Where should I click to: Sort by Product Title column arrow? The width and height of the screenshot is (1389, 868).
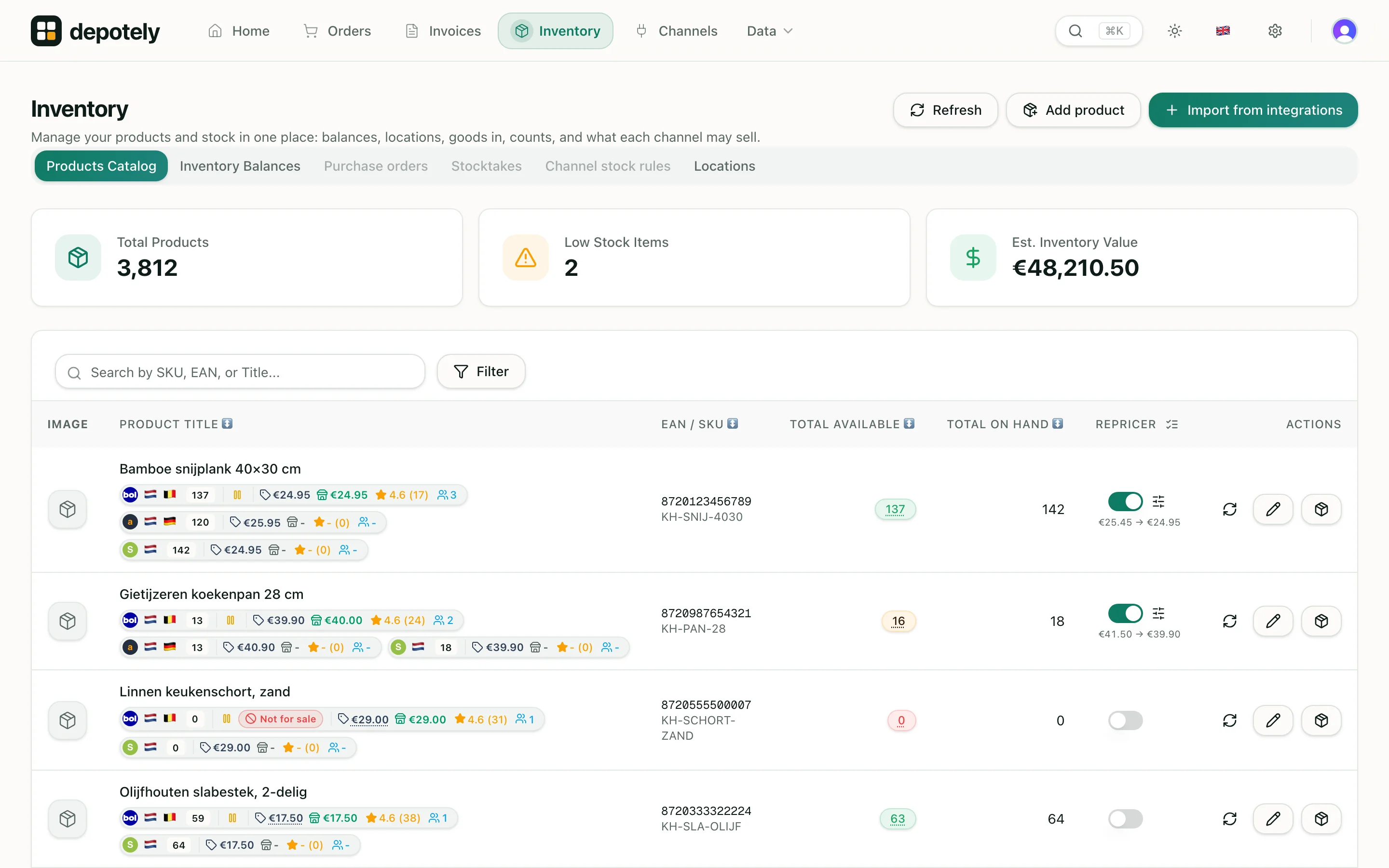(x=227, y=424)
